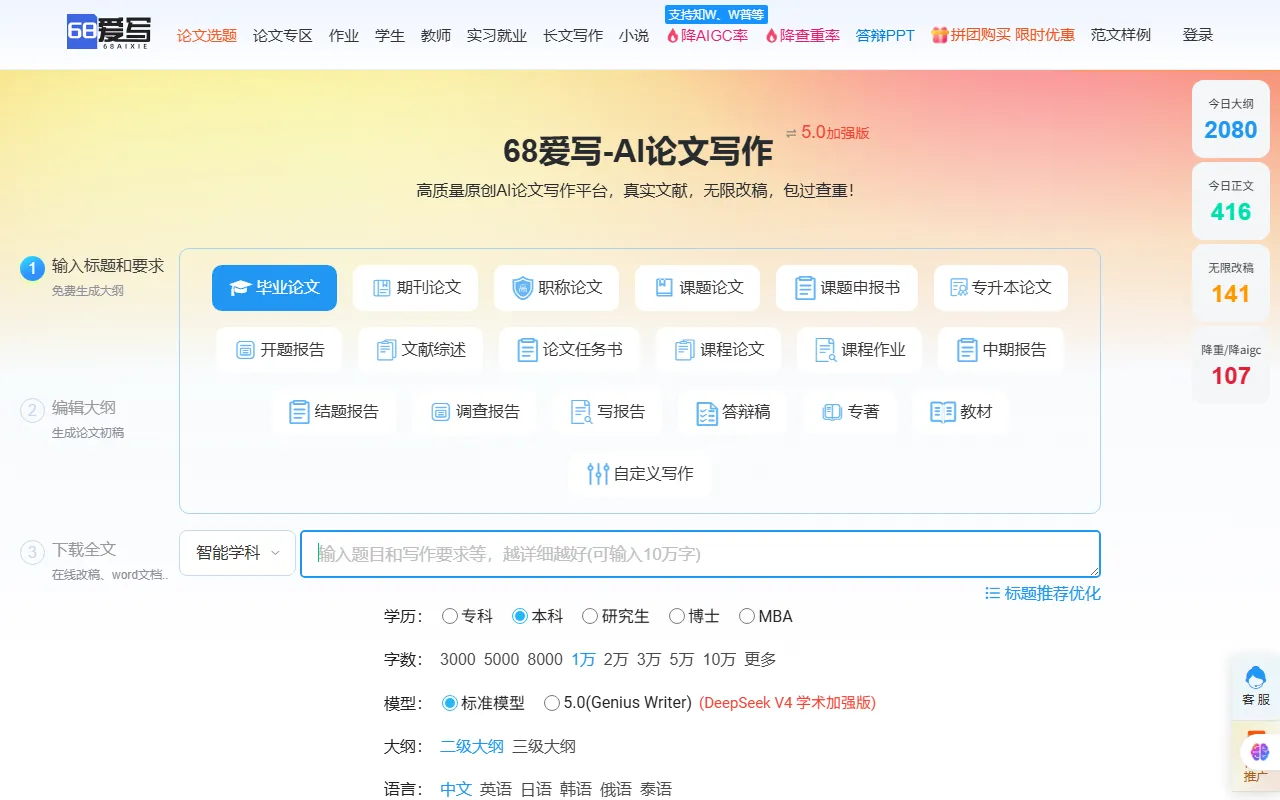1280x800 pixels.
Task: Click the graduation cap icon on 毕业论文
Action: point(239,288)
